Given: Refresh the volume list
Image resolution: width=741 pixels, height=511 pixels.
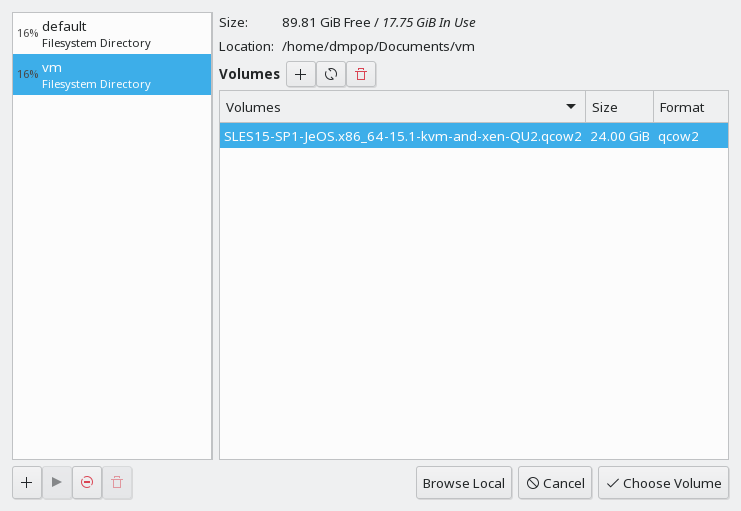Looking at the screenshot, I should click(x=331, y=74).
